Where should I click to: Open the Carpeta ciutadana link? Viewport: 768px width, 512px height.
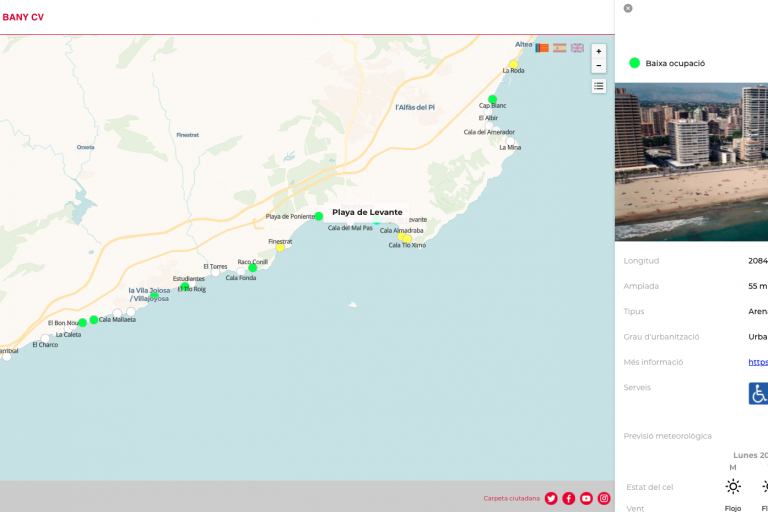(511, 498)
